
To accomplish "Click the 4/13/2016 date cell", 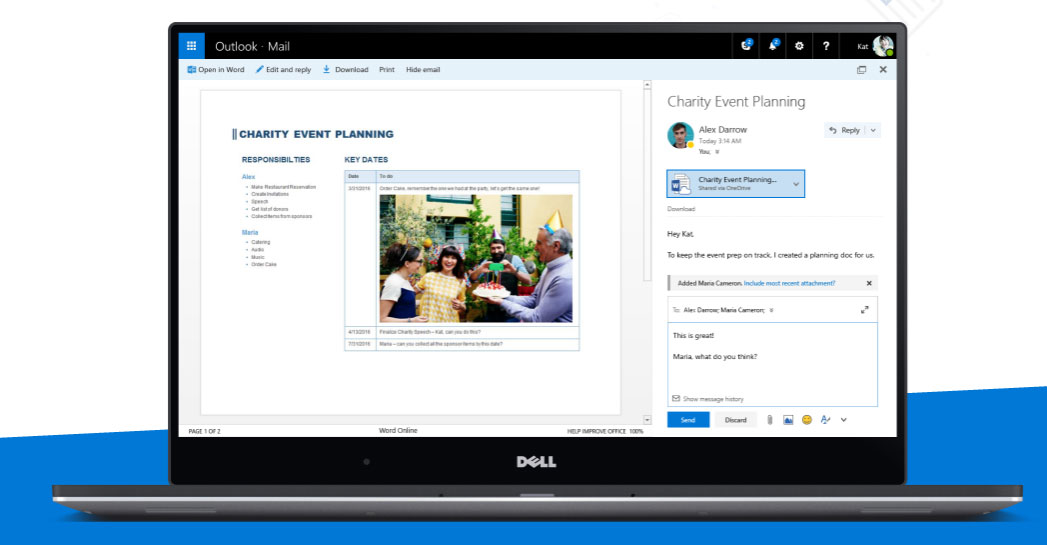I will point(360,332).
